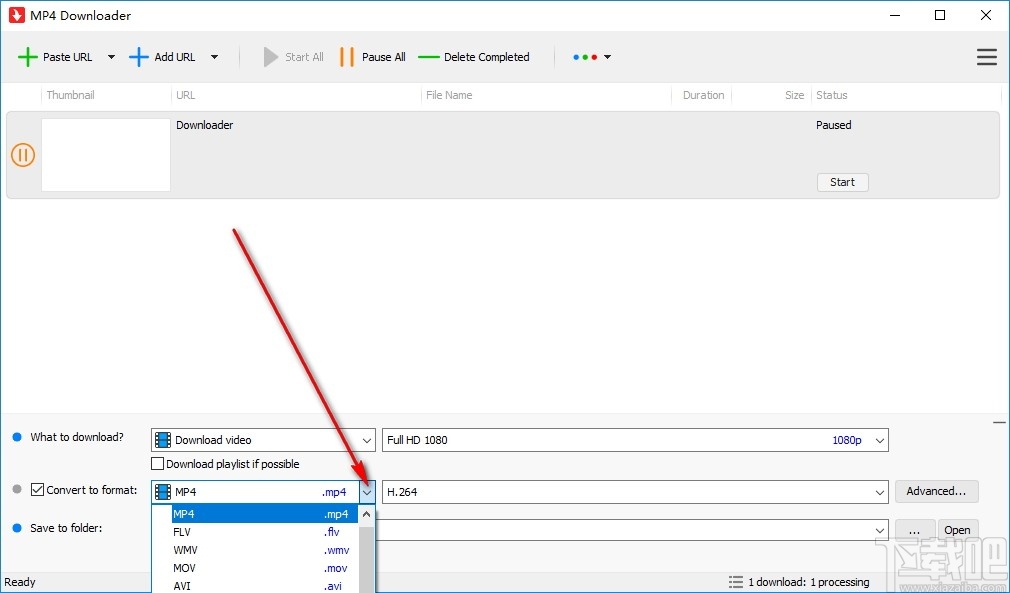Select FLV in the format list

(x=264, y=532)
